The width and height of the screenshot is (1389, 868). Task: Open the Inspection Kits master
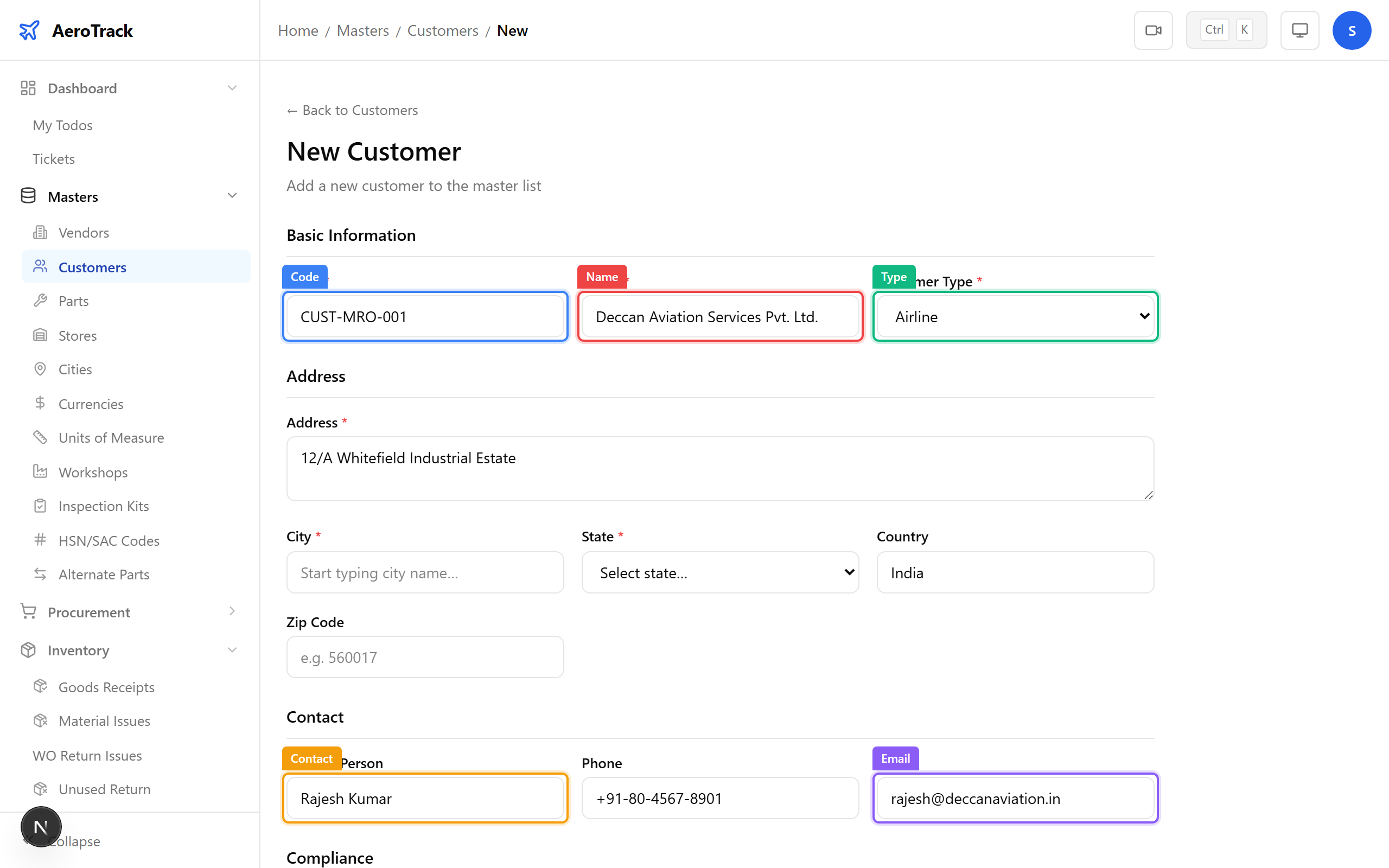(x=103, y=506)
